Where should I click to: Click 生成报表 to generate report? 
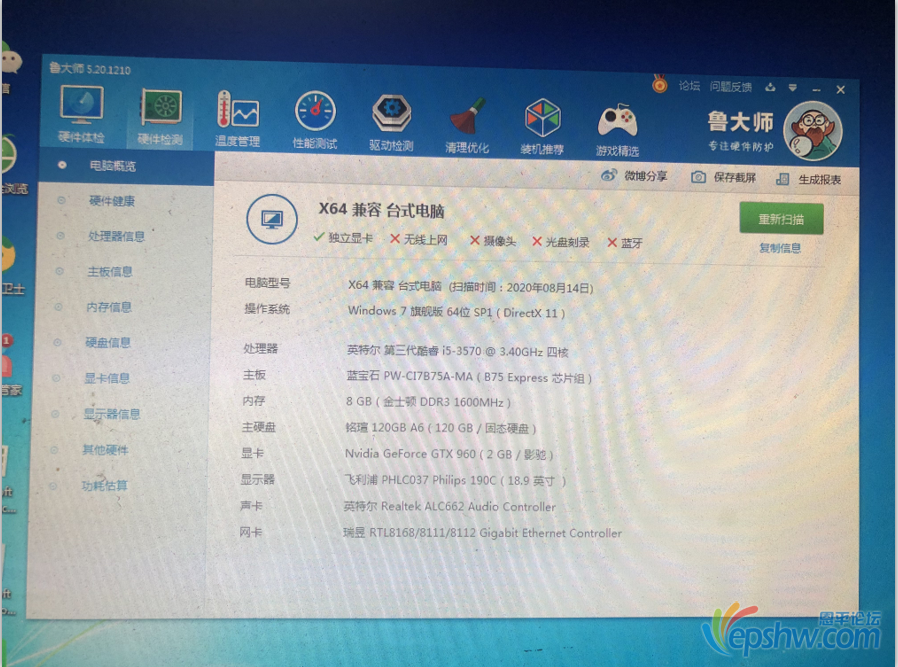[808, 179]
